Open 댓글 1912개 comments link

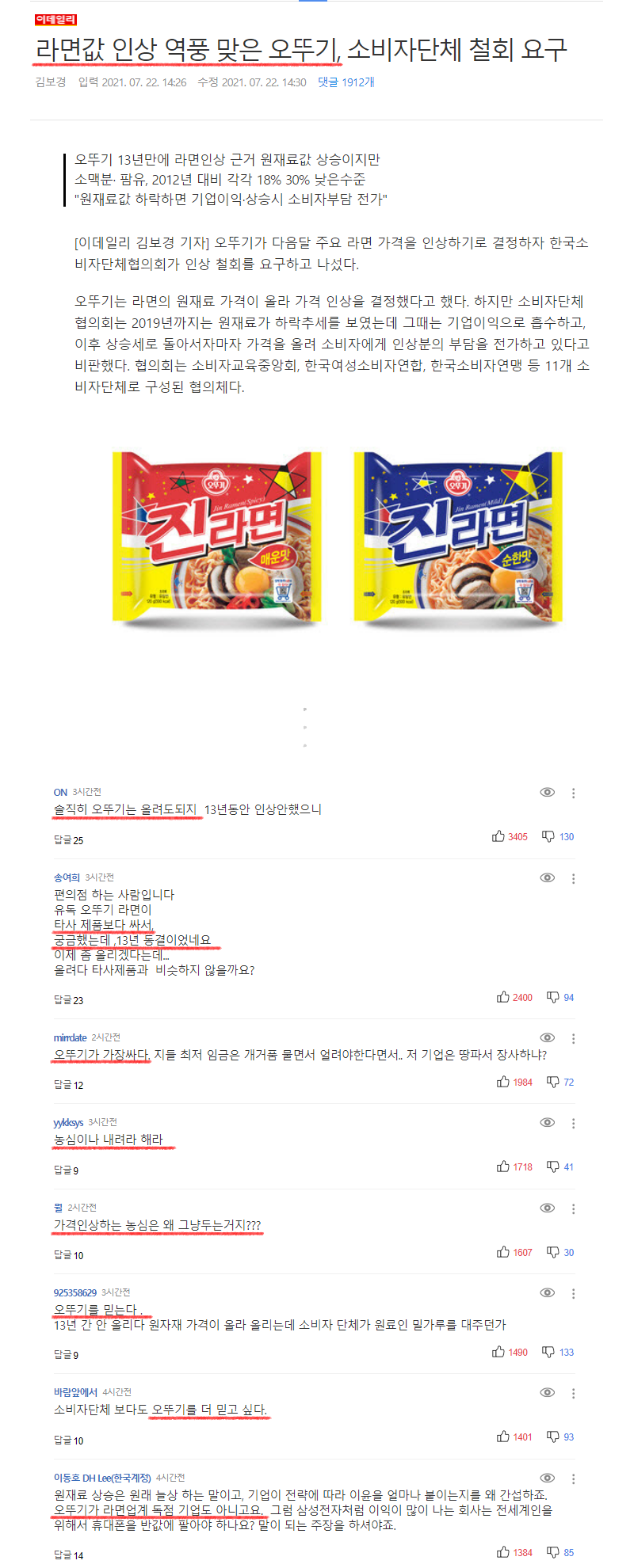tap(346, 82)
